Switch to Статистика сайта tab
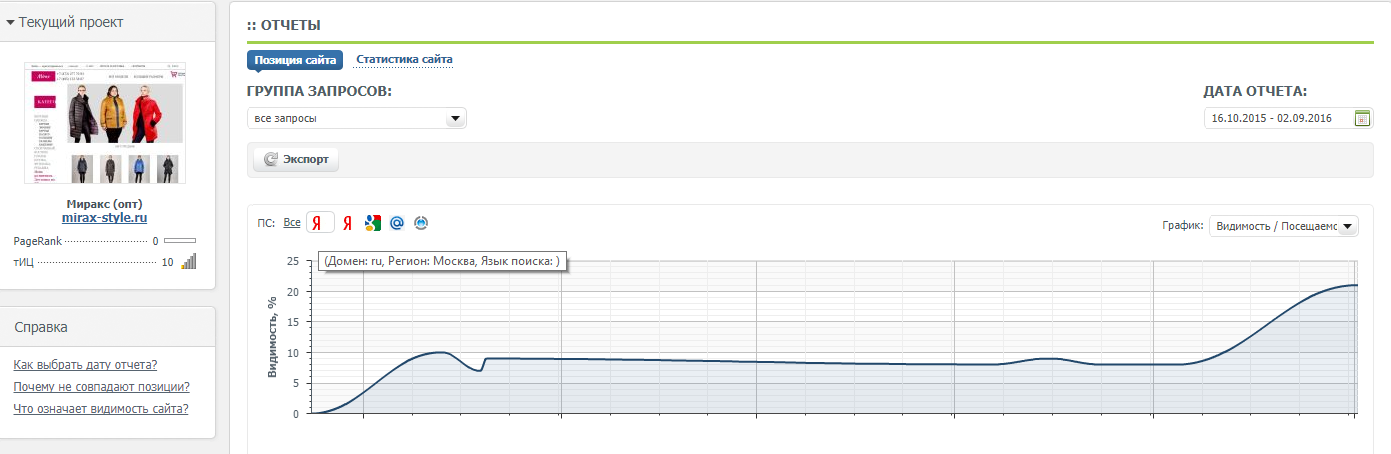Viewport: 1391px width, 454px height. (x=404, y=60)
